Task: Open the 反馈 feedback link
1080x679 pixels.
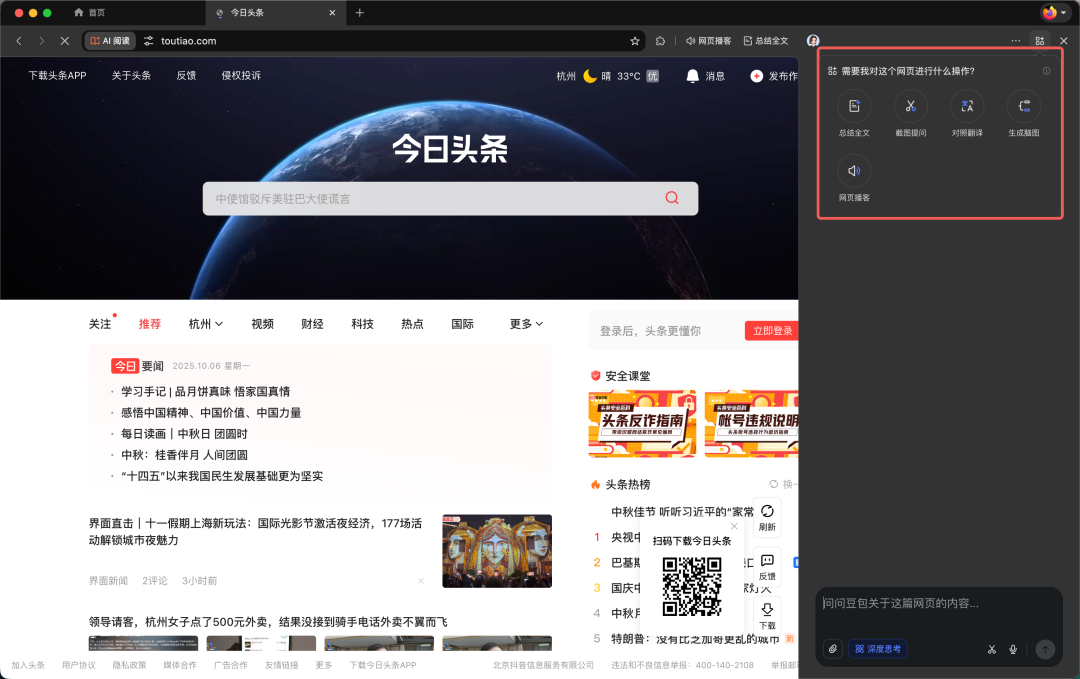Action: click(185, 75)
